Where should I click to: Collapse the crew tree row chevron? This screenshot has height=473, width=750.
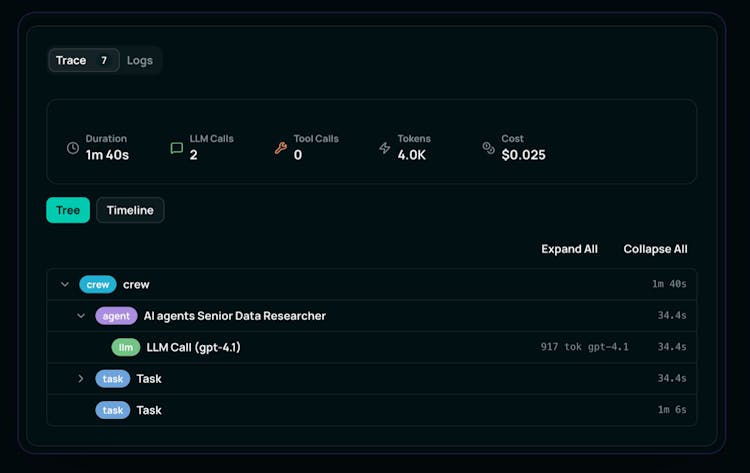(x=65, y=284)
